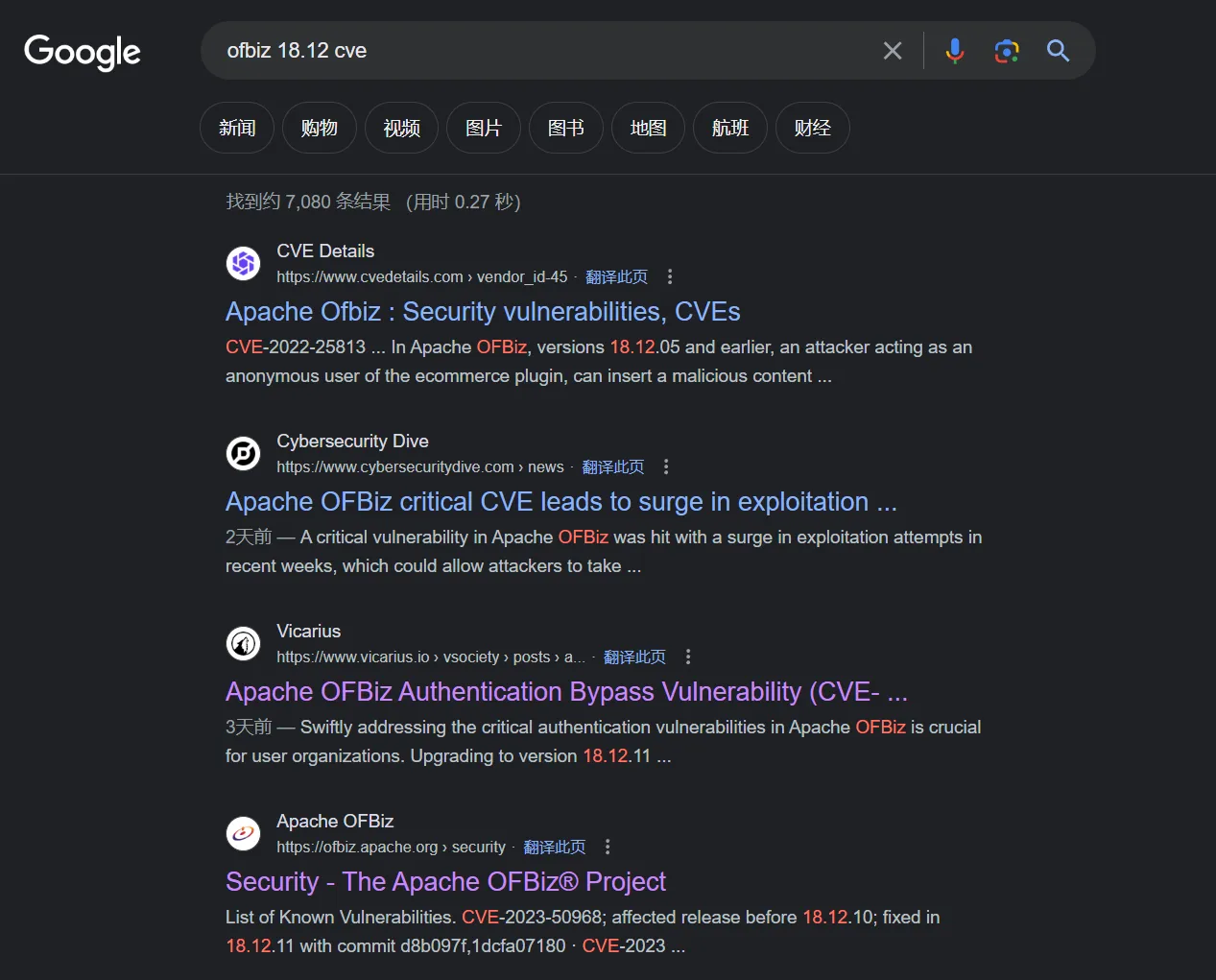Switch to the 新闻 (News) filter tab
The width and height of the screenshot is (1216, 980).
(237, 128)
